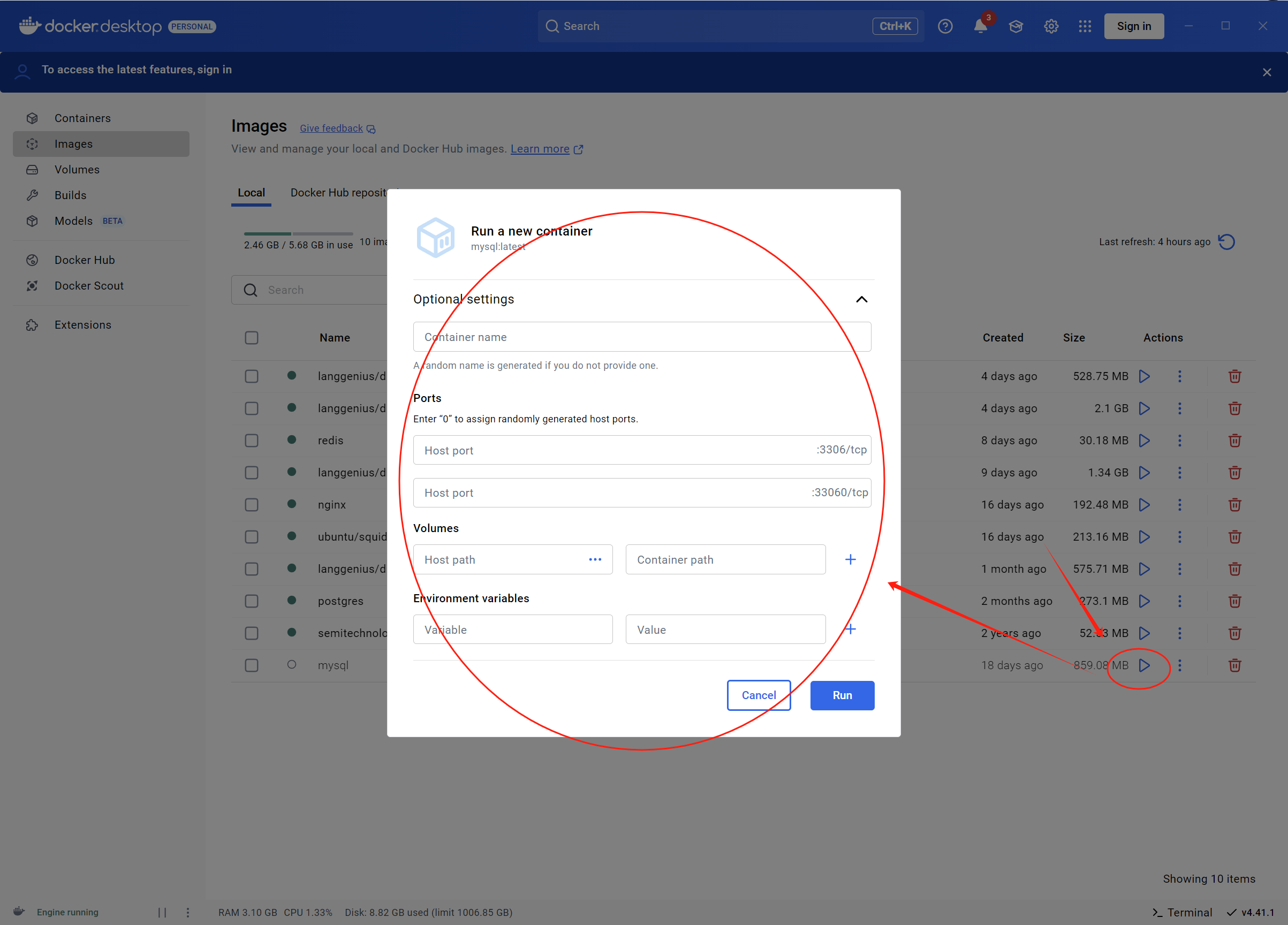
Task: Open the apps grid icon
Action: pyautogui.click(x=1085, y=26)
